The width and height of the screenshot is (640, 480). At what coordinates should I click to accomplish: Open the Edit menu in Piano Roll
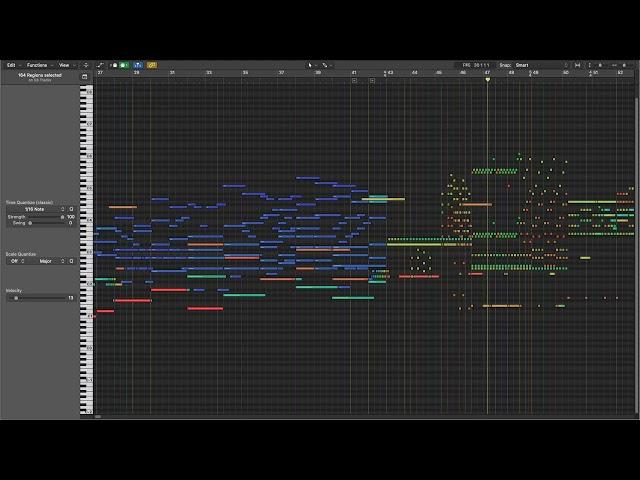[x=13, y=65]
